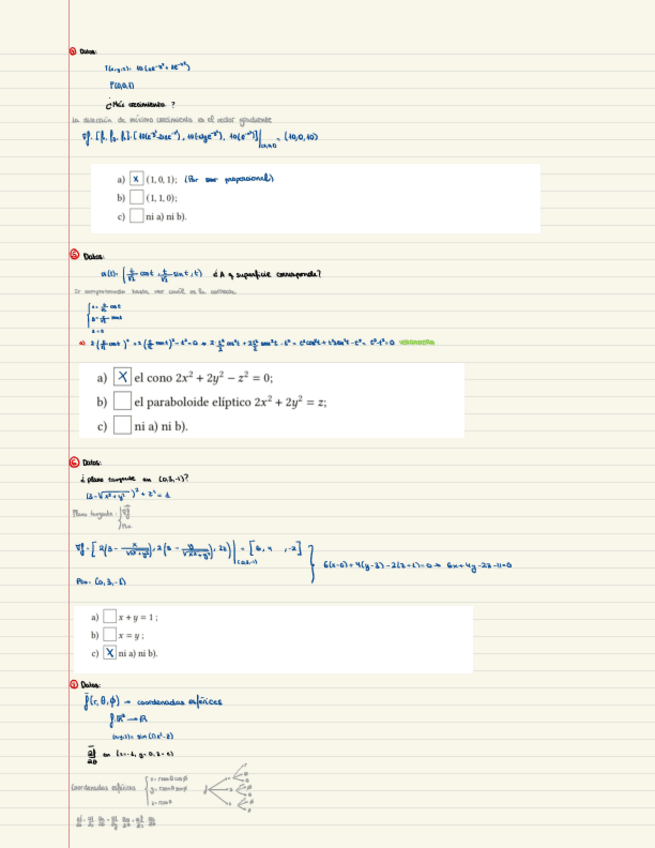Click the red circled number 6 marker
655x848 pixels.
pyautogui.click(x=74, y=462)
